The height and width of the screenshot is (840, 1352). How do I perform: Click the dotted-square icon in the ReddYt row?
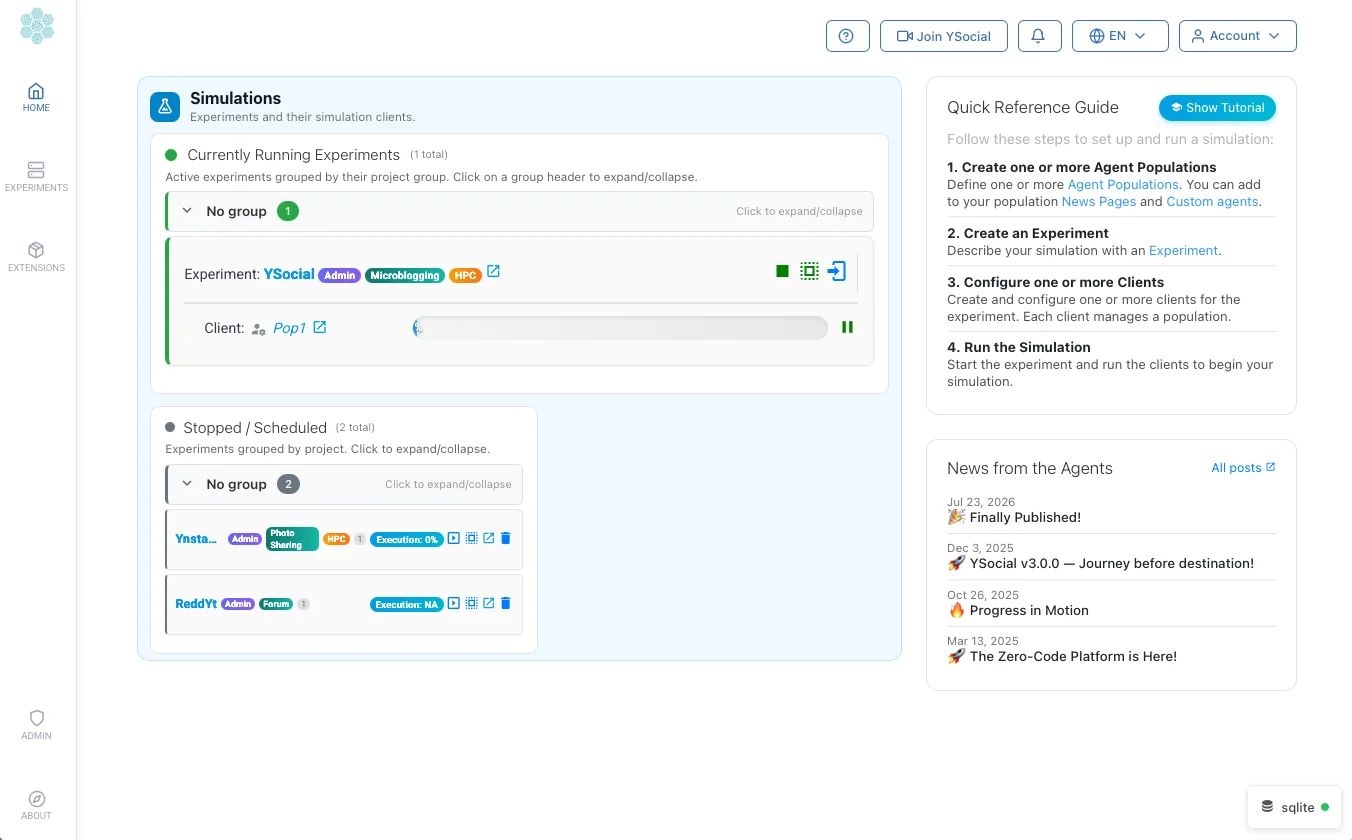click(471, 603)
